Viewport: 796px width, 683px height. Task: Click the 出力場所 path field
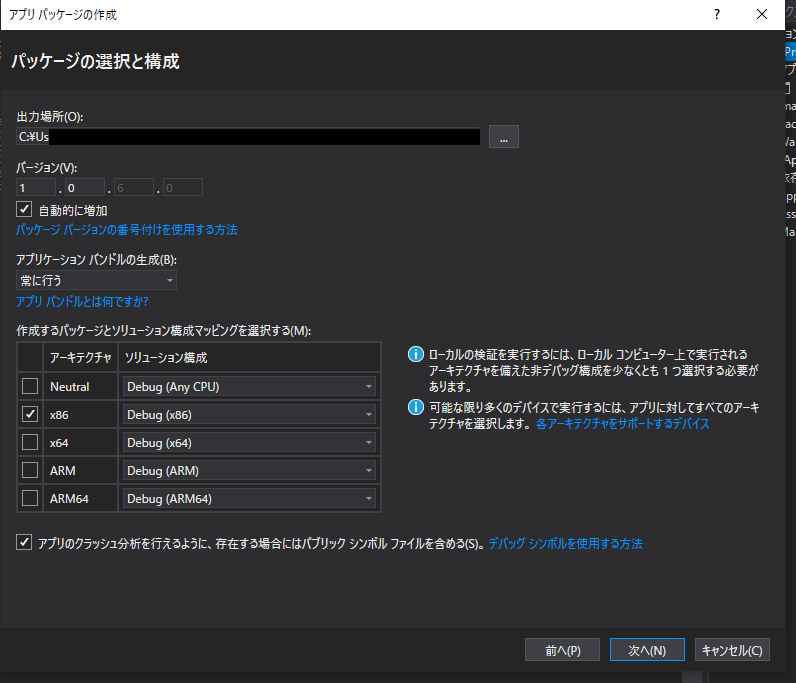[x=248, y=137]
